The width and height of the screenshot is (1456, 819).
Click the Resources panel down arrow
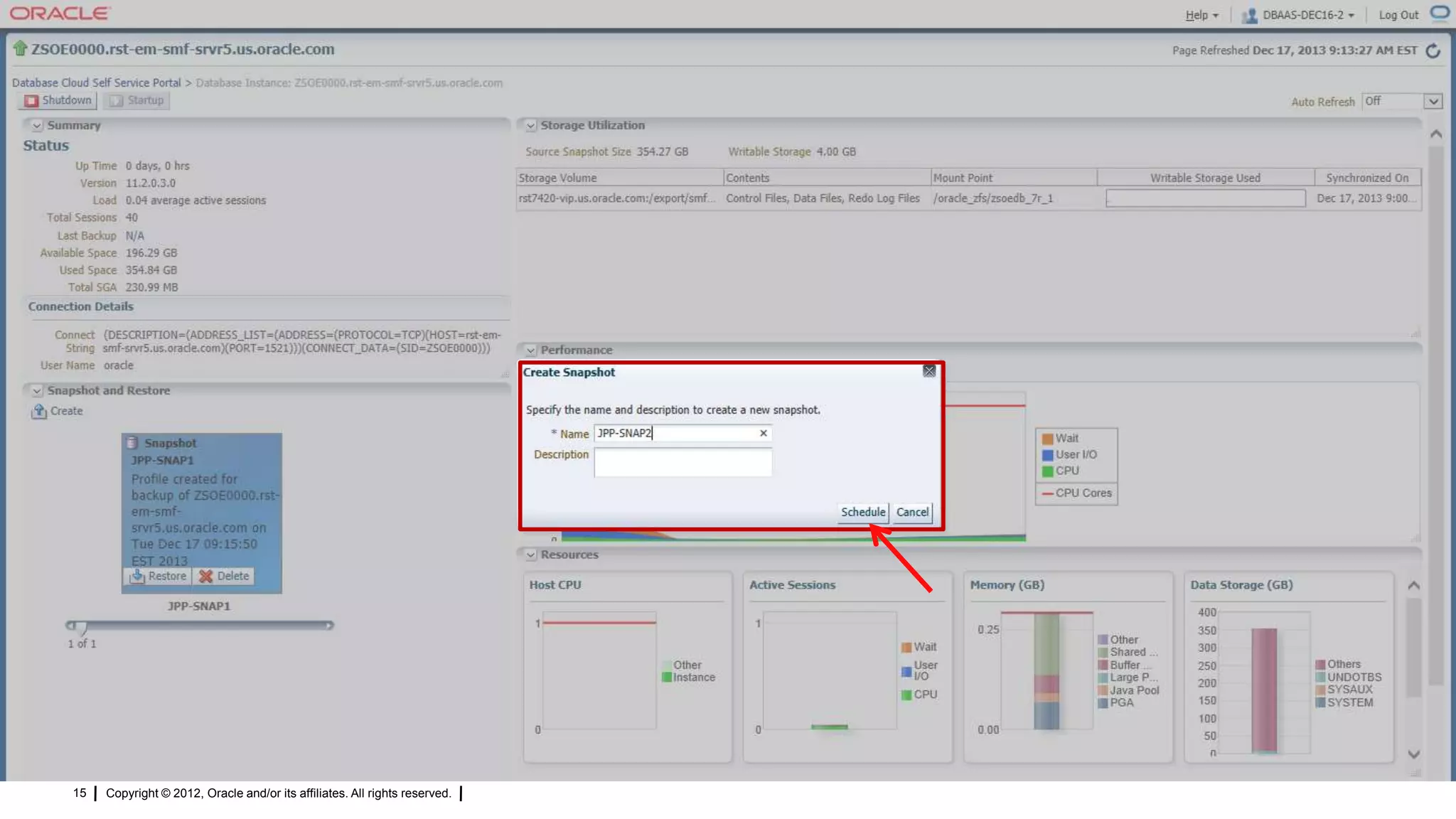tap(1414, 754)
